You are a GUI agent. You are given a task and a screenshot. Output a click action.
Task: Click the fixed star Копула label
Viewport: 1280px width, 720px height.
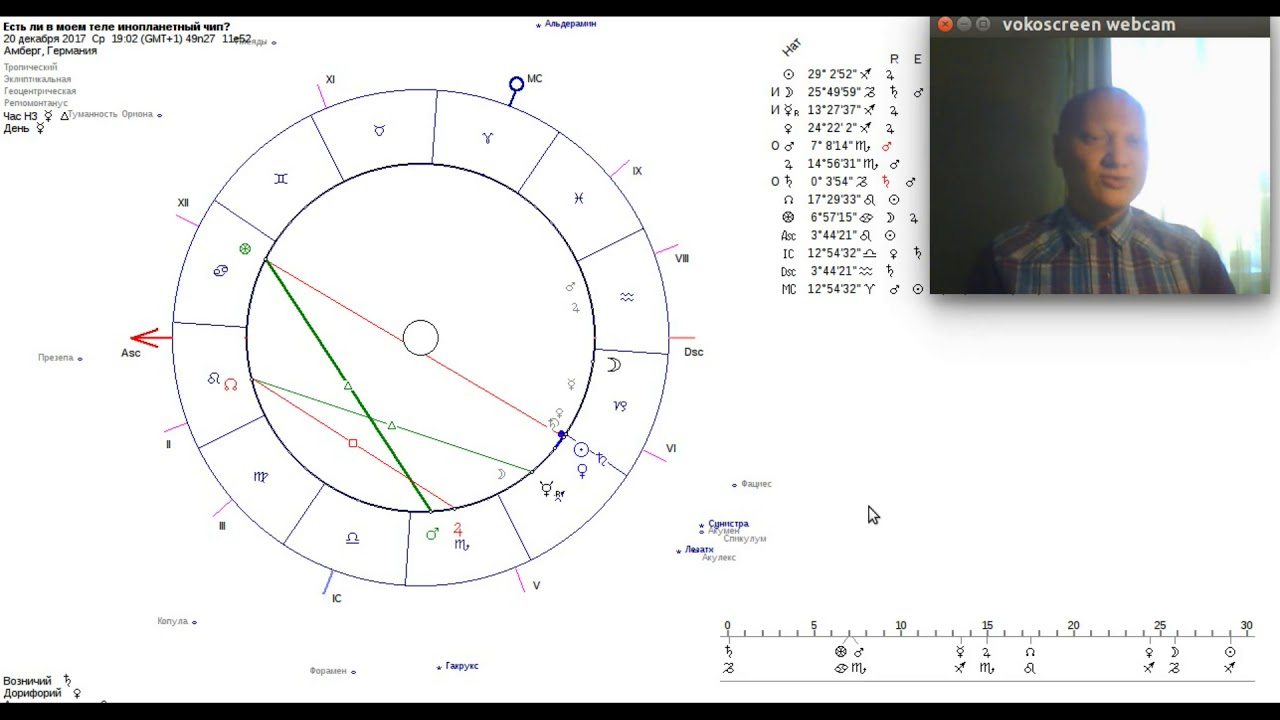(172, 621)
